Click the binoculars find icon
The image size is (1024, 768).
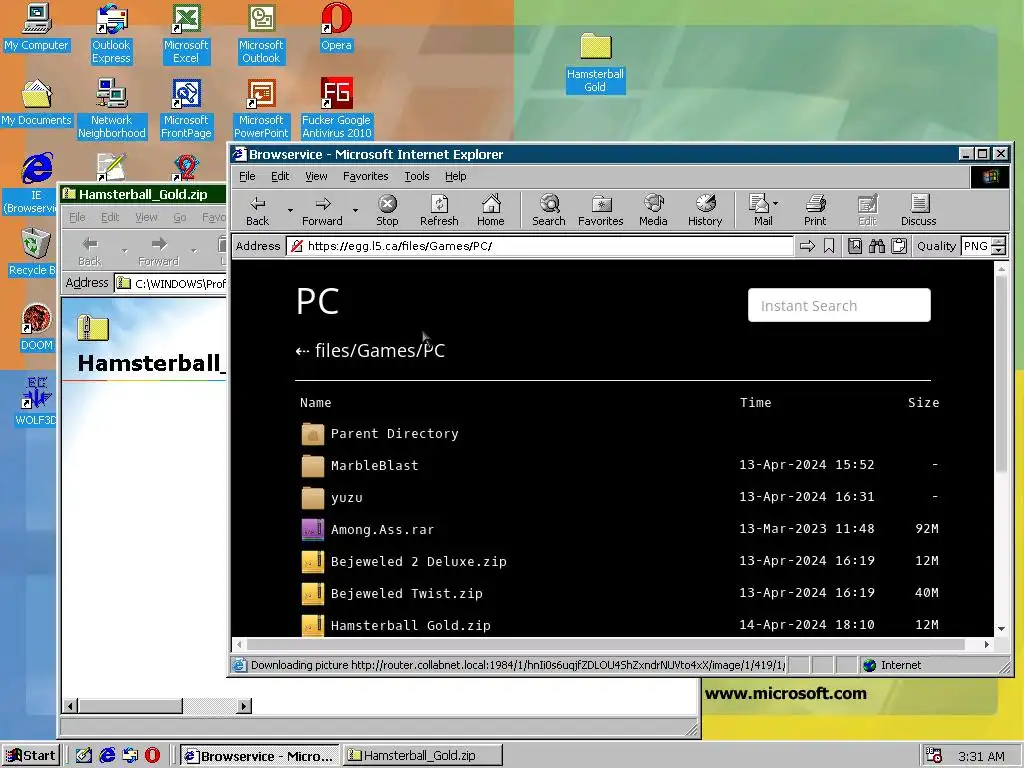(x=876, y=246)
